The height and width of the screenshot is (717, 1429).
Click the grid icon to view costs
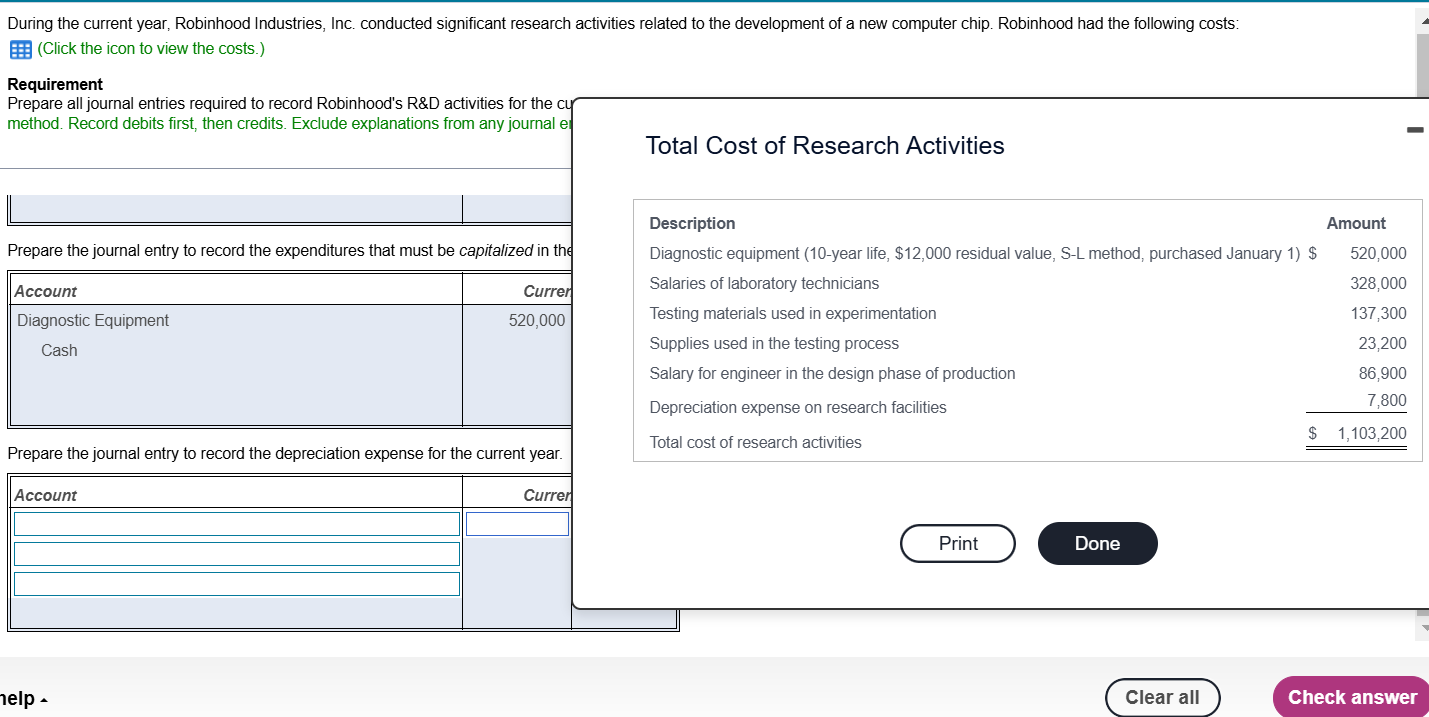pyautogui.click(x=19, y=49)
